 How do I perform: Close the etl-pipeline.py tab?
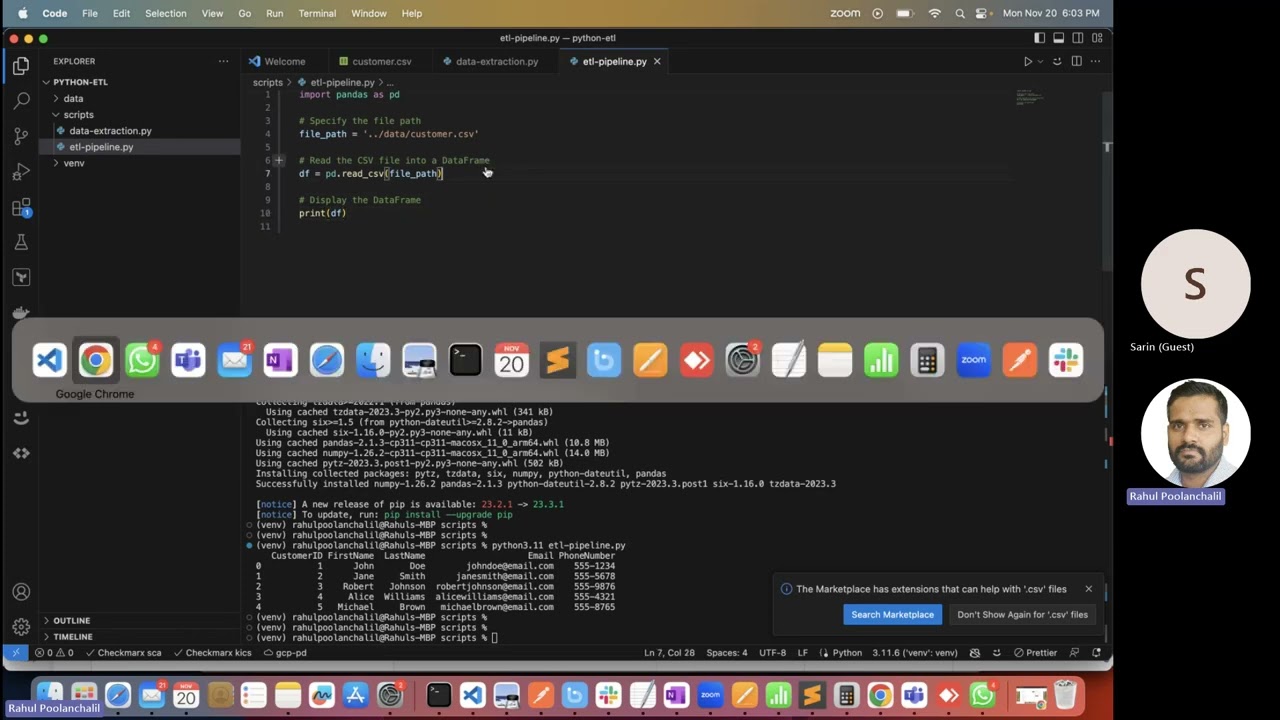pyautogui.click(x=657, y=61)
